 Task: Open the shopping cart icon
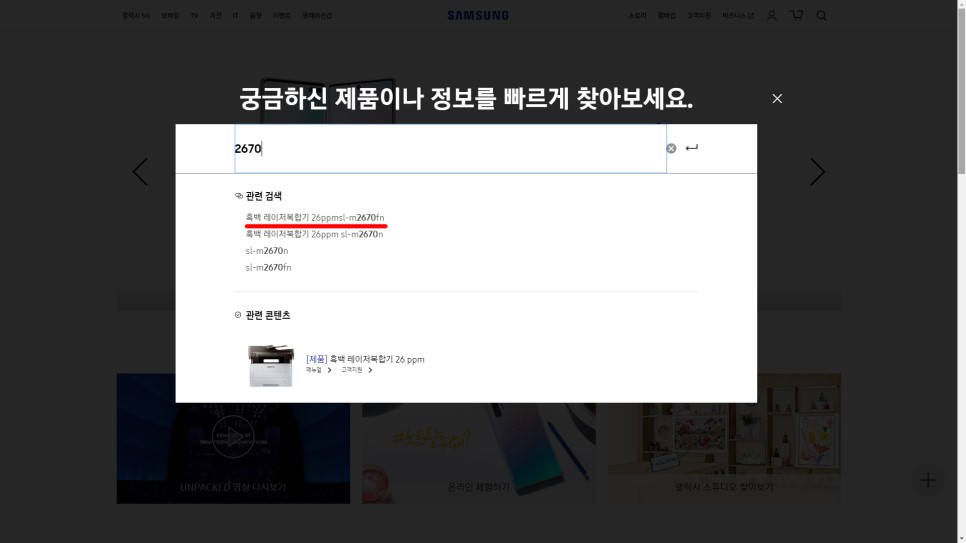[797, 15]
